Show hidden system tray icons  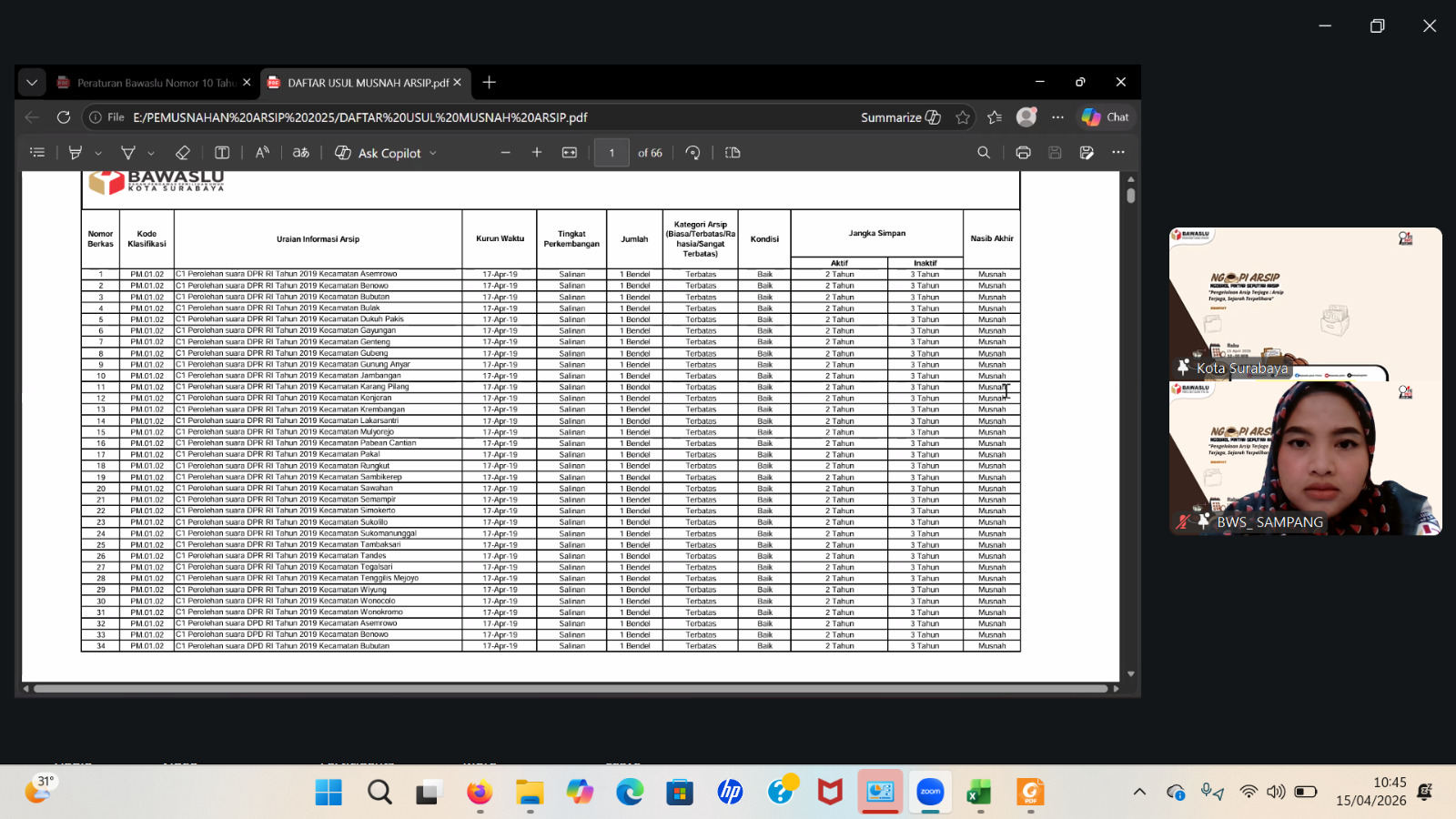pos(1139,792)
